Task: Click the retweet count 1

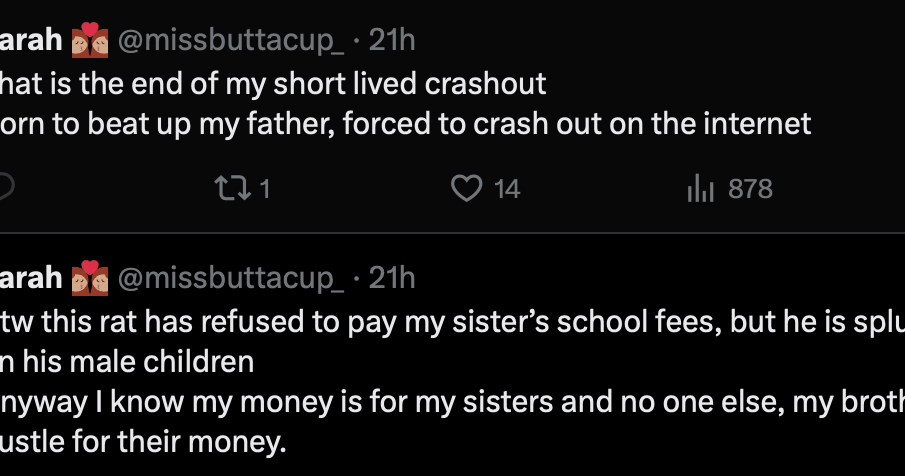Action: point(264,189)
